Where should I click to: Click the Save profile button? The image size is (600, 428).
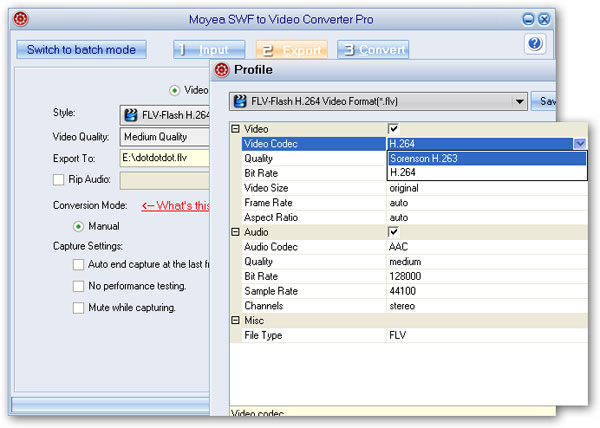pyautogui.click(x=543, y=101)
